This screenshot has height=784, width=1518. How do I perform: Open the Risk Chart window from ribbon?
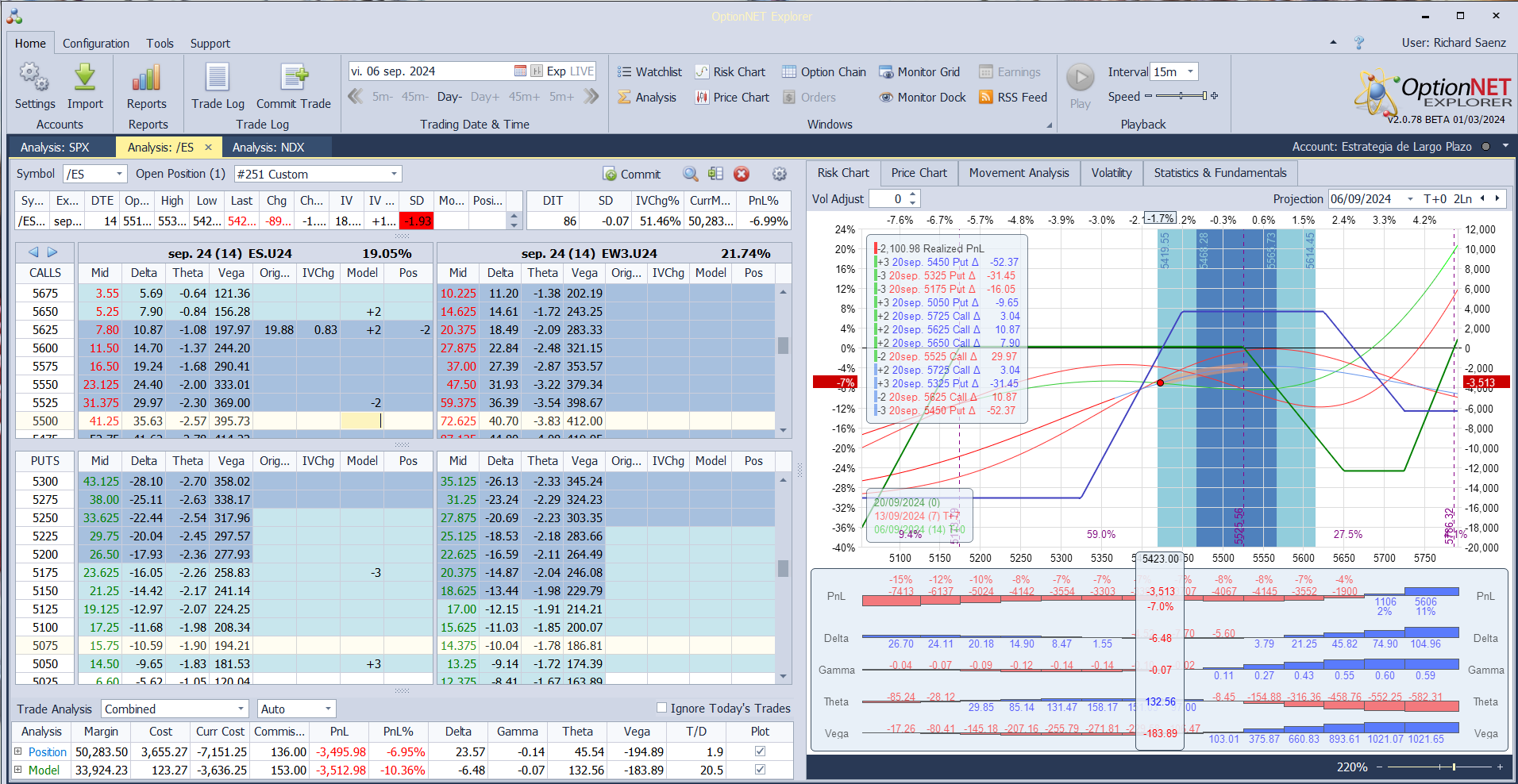730,72
